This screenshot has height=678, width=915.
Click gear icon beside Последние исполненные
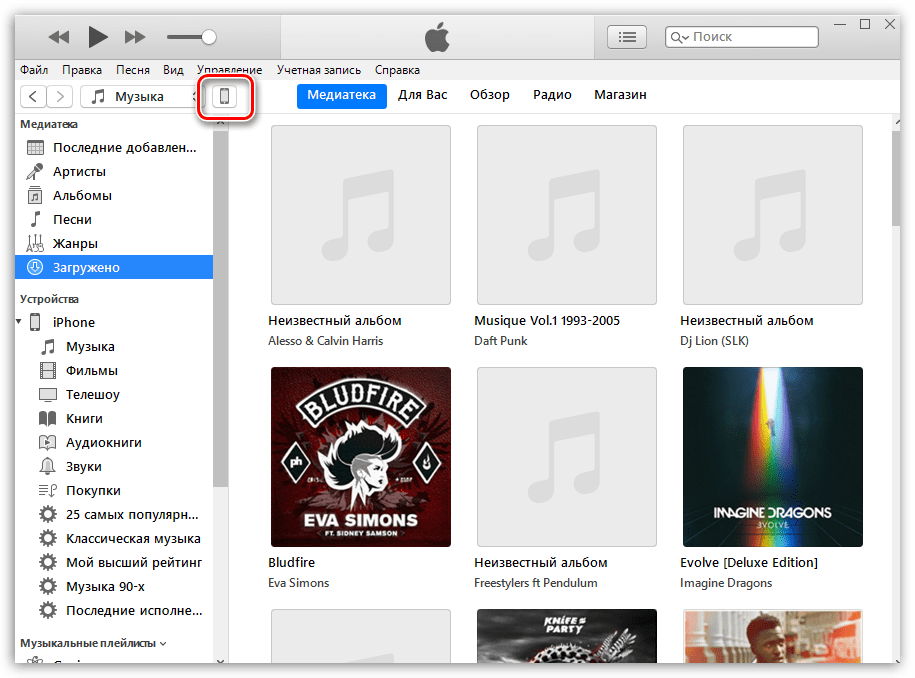[48, 610]
